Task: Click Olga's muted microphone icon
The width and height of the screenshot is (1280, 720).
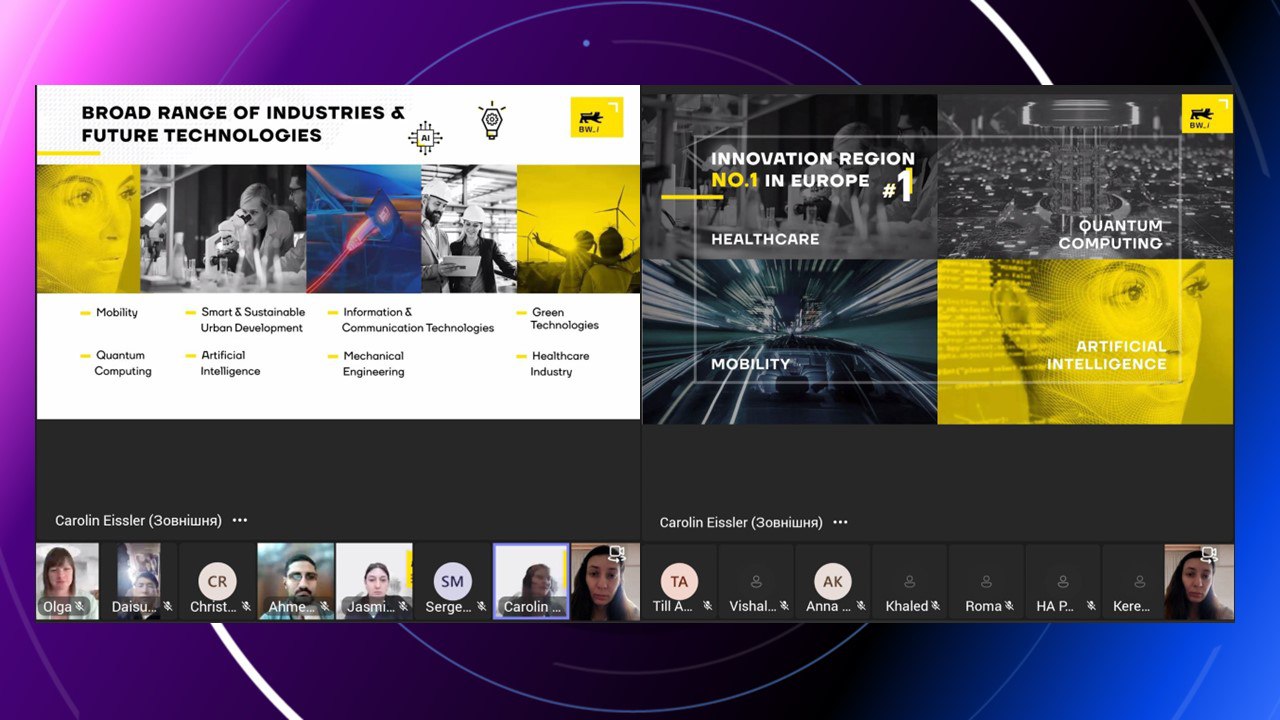Action: (x=81, y=606)
